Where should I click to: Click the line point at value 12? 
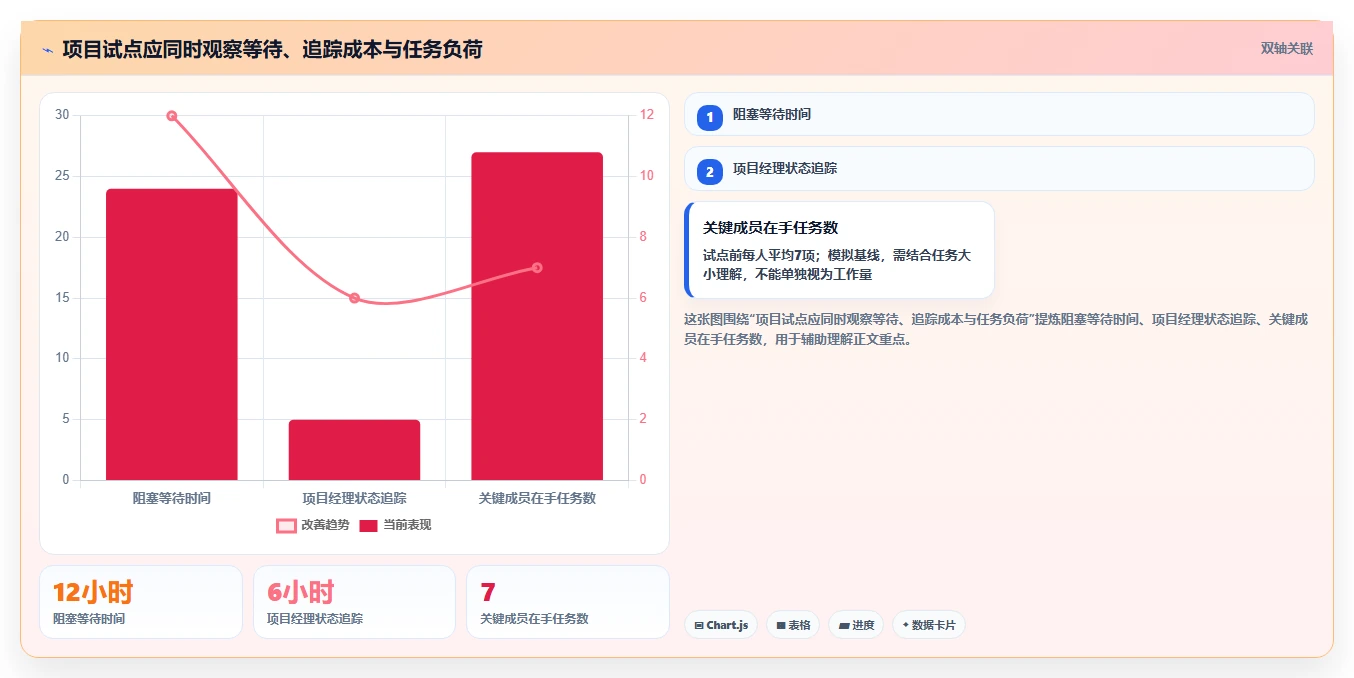tap(172, 116)
